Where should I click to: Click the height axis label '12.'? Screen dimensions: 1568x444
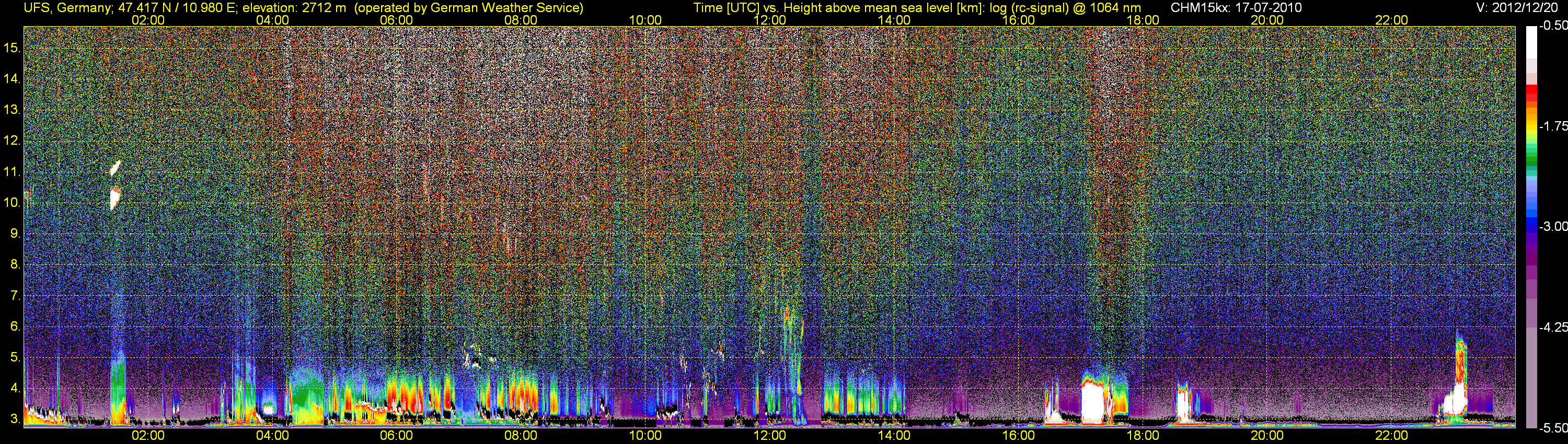12,141
